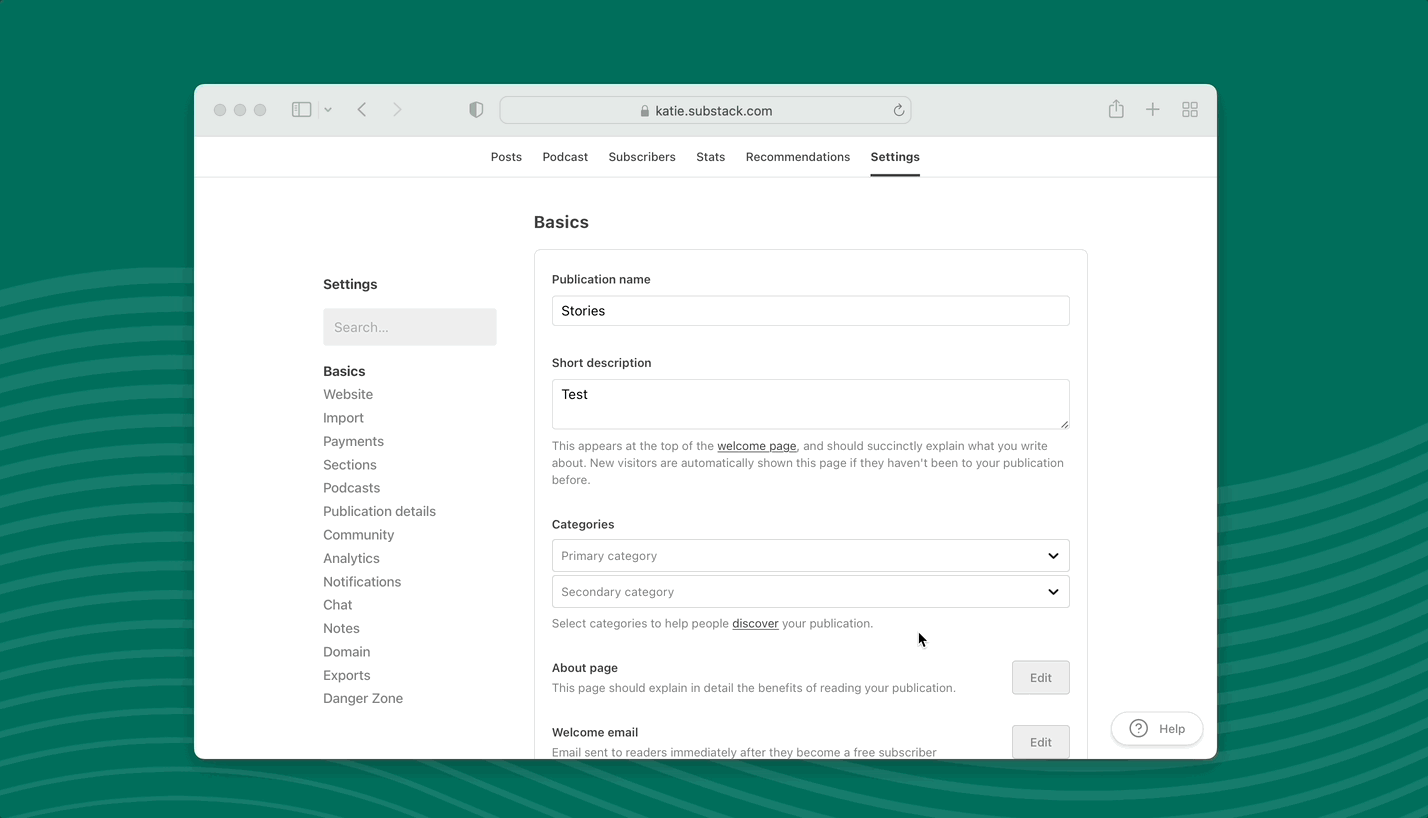Open the welcome page link
1428x818 pixels.
756,446
